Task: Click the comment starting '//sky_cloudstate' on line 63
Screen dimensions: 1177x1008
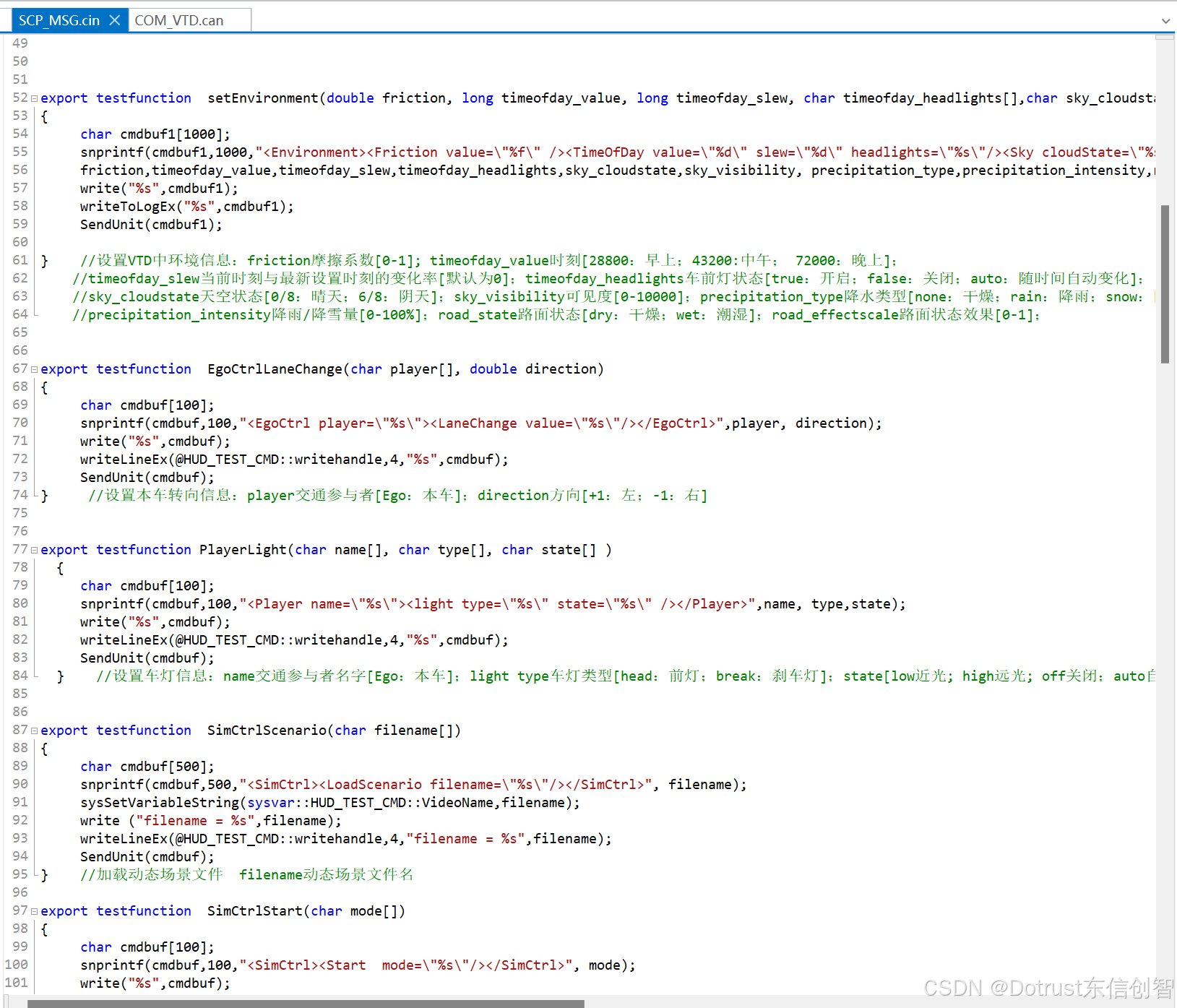Action: pyautogui.click(x=613, y=296)
